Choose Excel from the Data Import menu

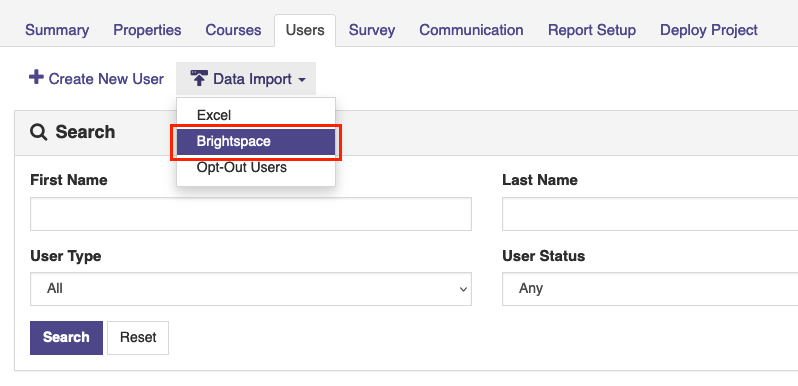[256, 115]
